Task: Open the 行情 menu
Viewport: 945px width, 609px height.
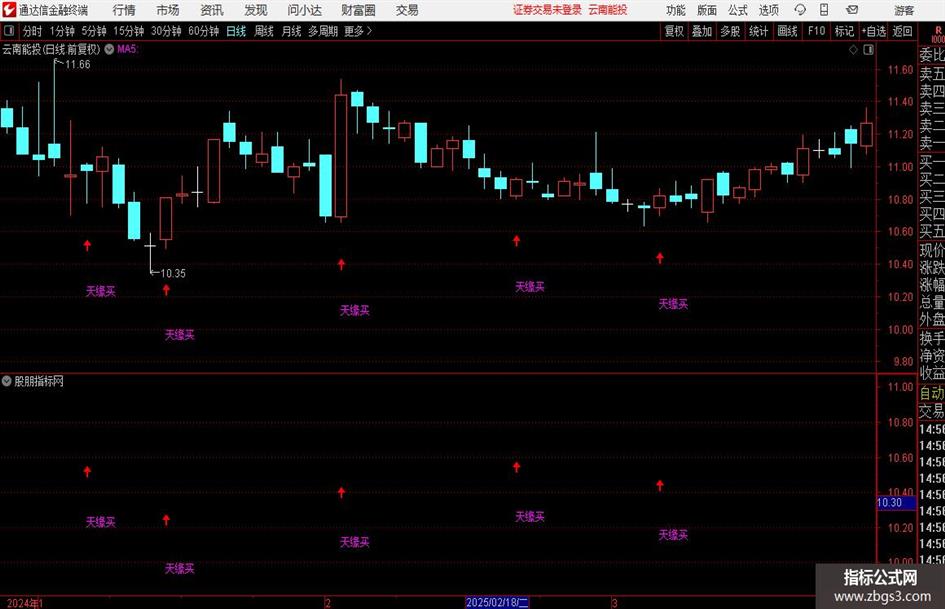Action: tap(124, 10)
